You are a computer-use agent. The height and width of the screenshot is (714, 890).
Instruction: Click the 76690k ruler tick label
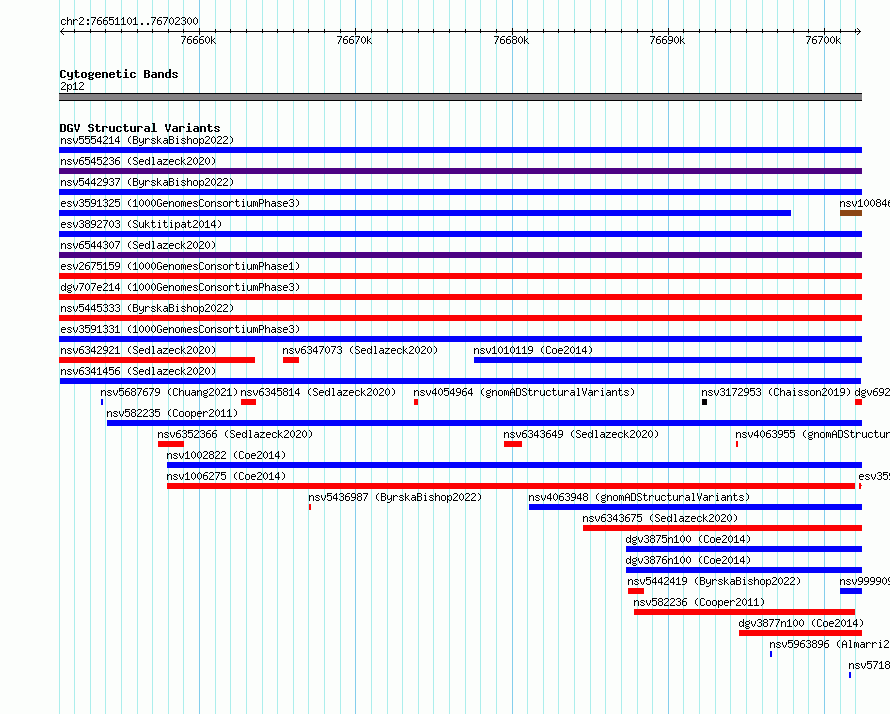667,40
